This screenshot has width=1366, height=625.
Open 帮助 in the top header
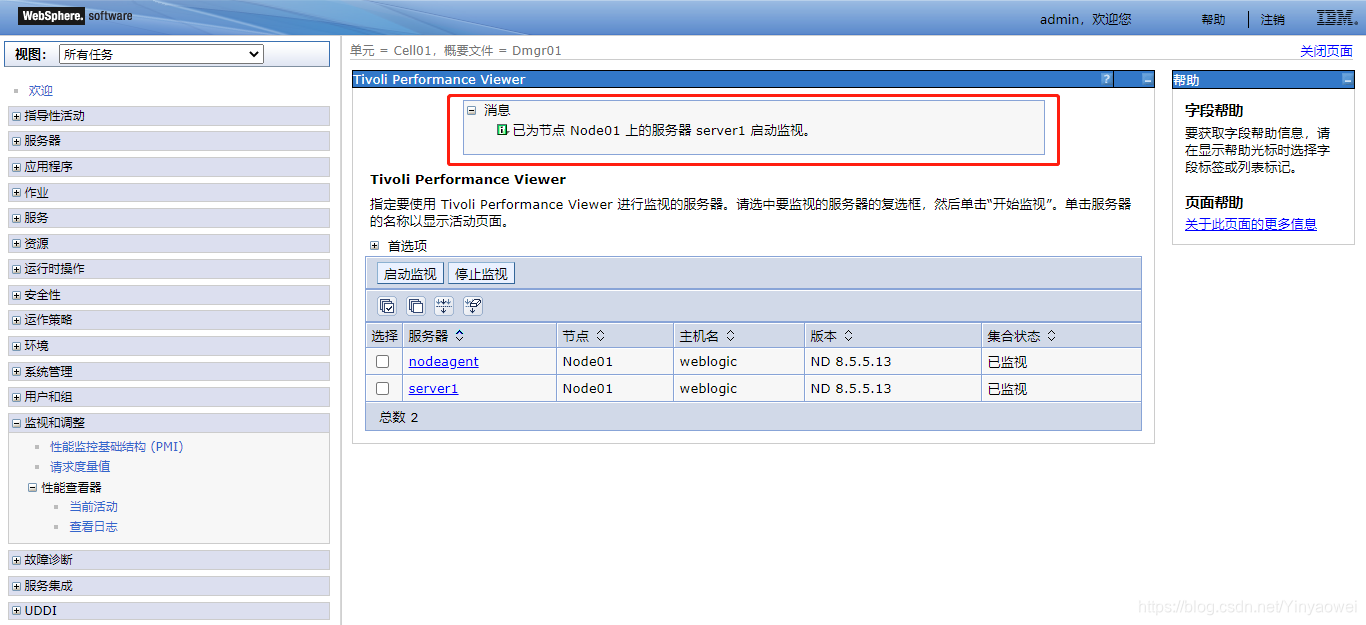1213,20
